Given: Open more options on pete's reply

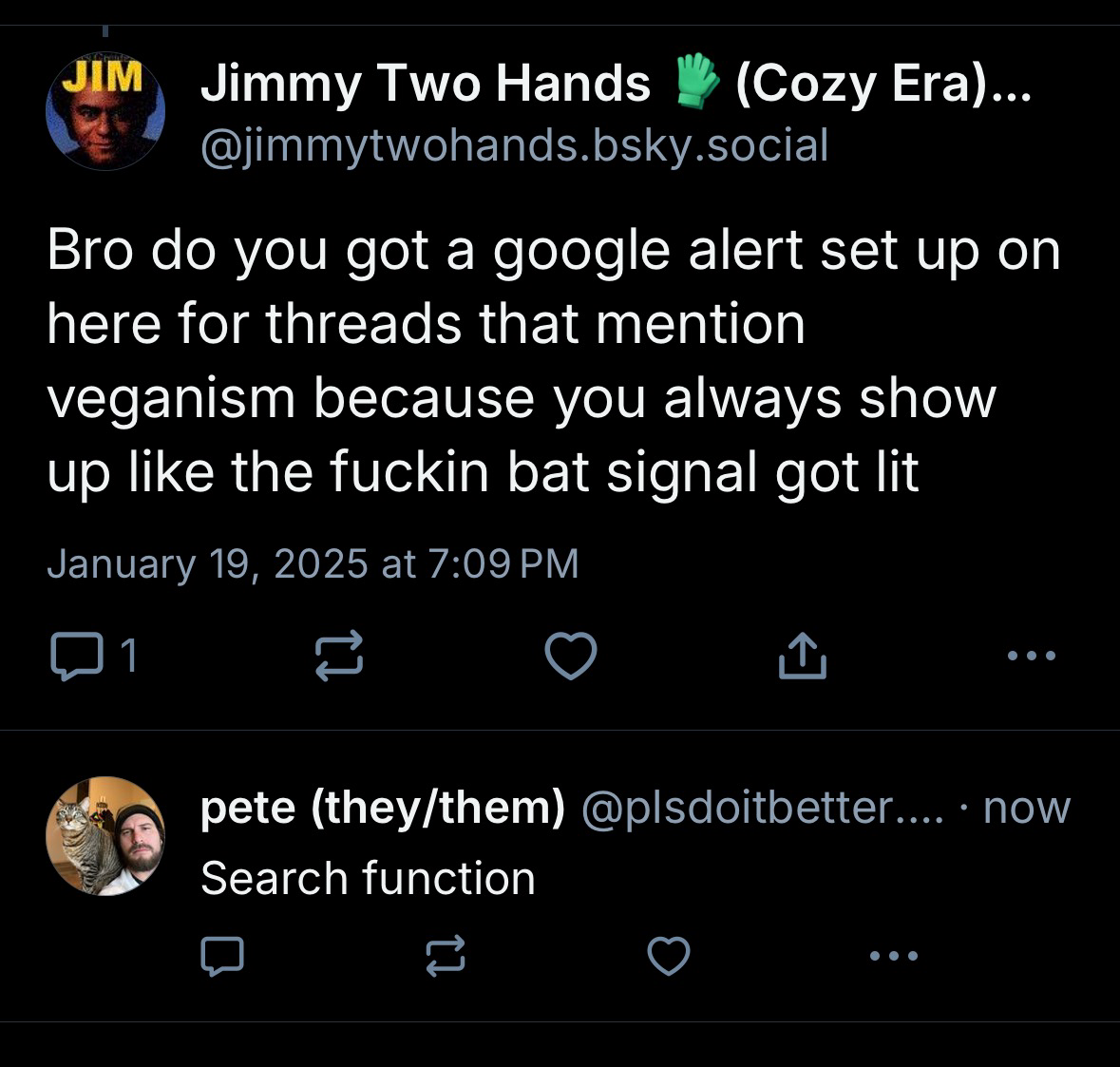Looking at the screenshot, I should pyautogui.click(x=894, y=956).
